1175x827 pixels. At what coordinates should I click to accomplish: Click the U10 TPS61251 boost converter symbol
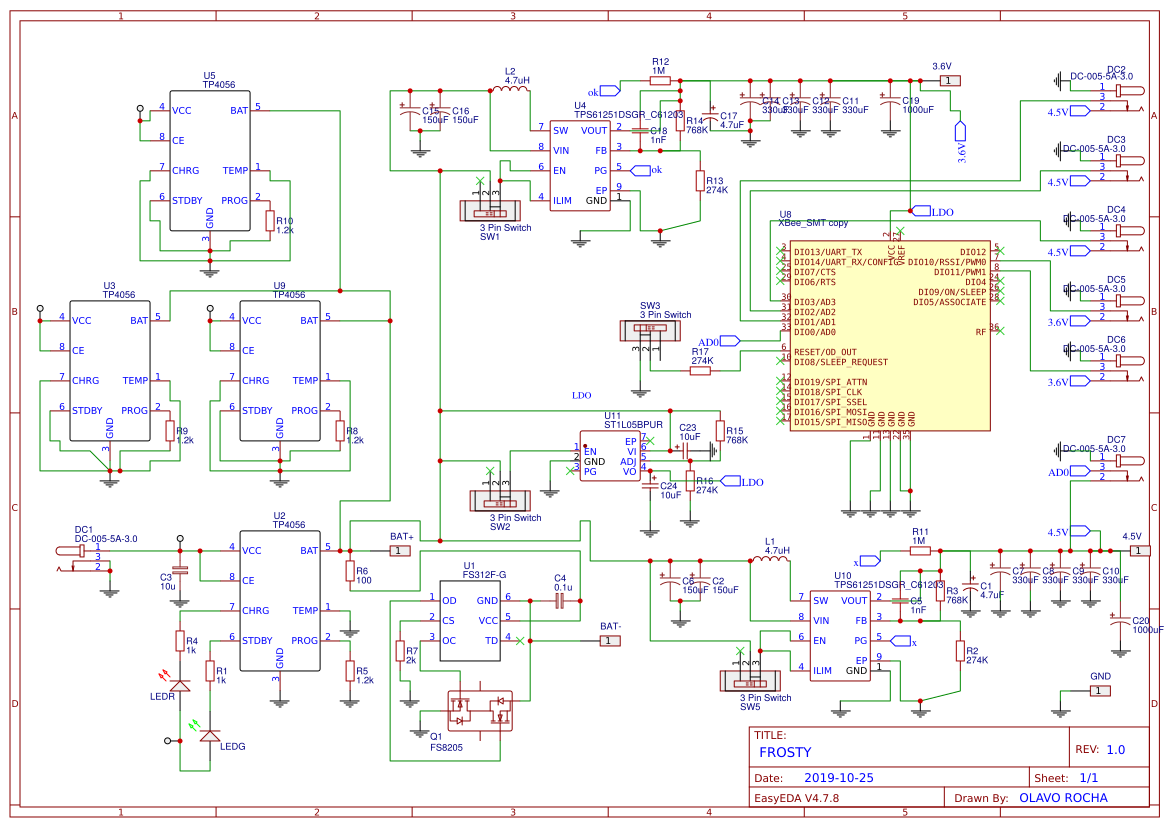click(x=840, y=635)
